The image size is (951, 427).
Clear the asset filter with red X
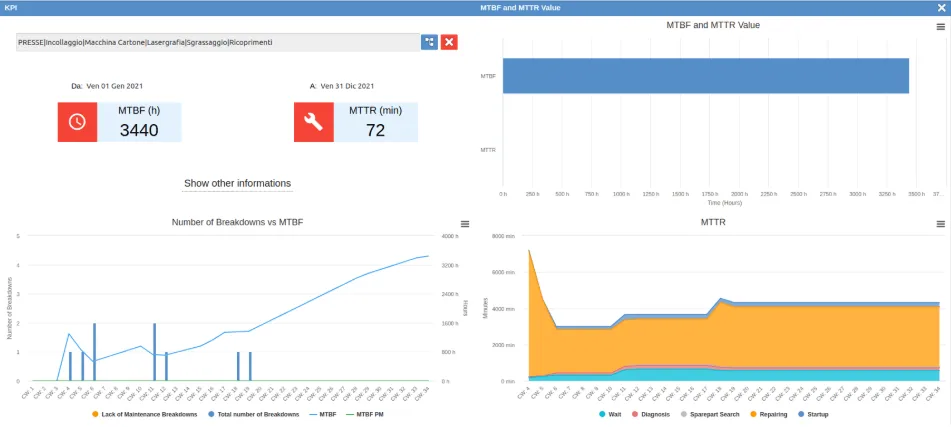[450, 42]
